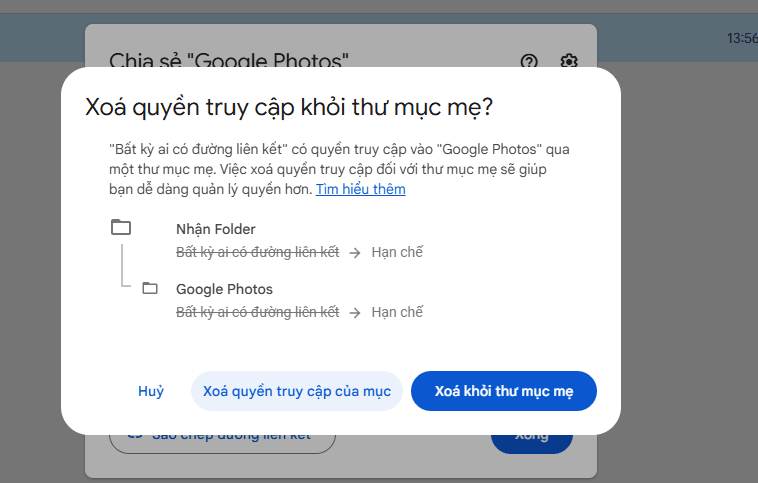The height and width of the screenshot is (483, 758).
Task: Click the arrow icon in Google Photos row
Action: click(355, 313)
